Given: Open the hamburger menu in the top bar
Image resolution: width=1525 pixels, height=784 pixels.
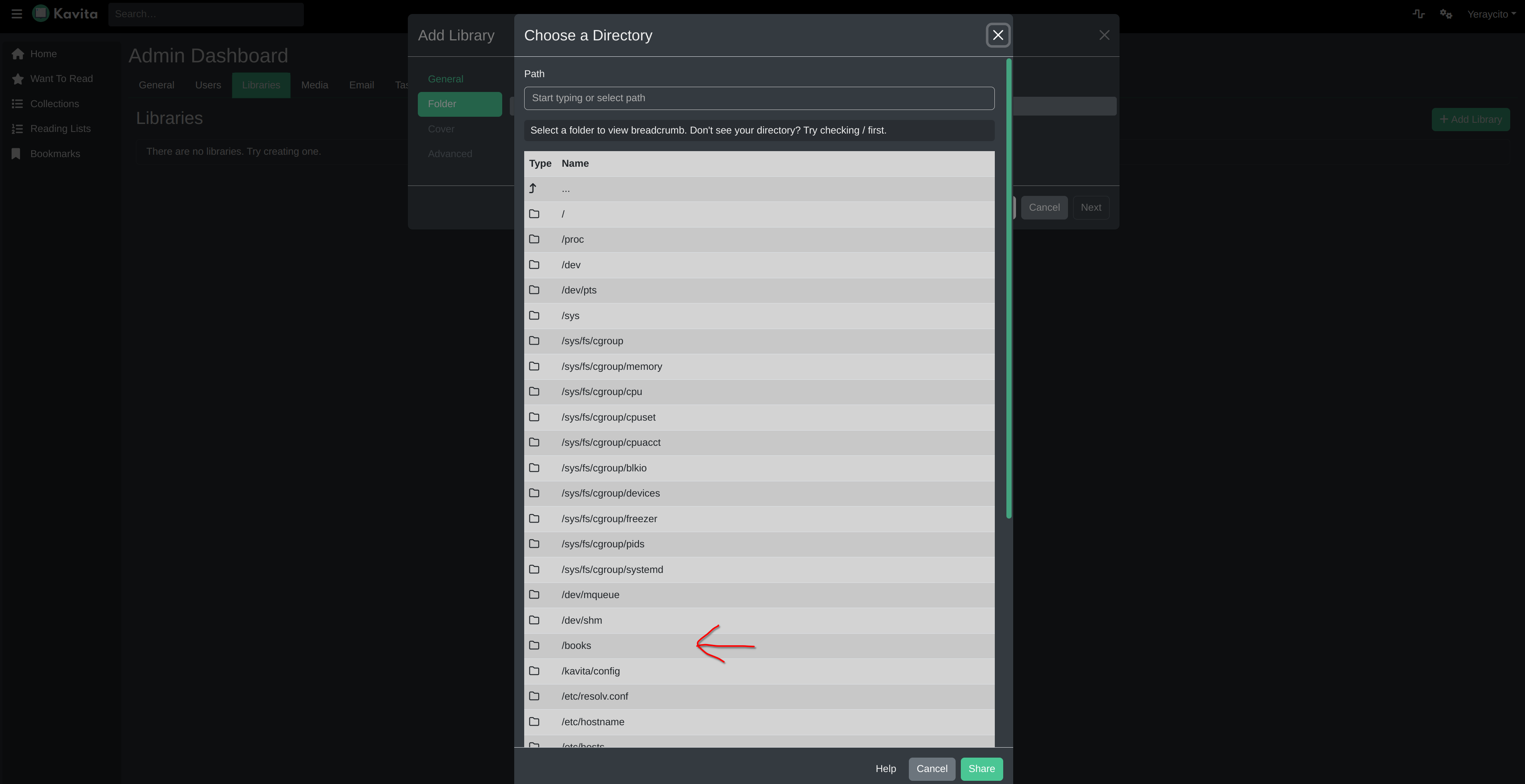Looking at the screenshot, I should [x=16, y=14].
